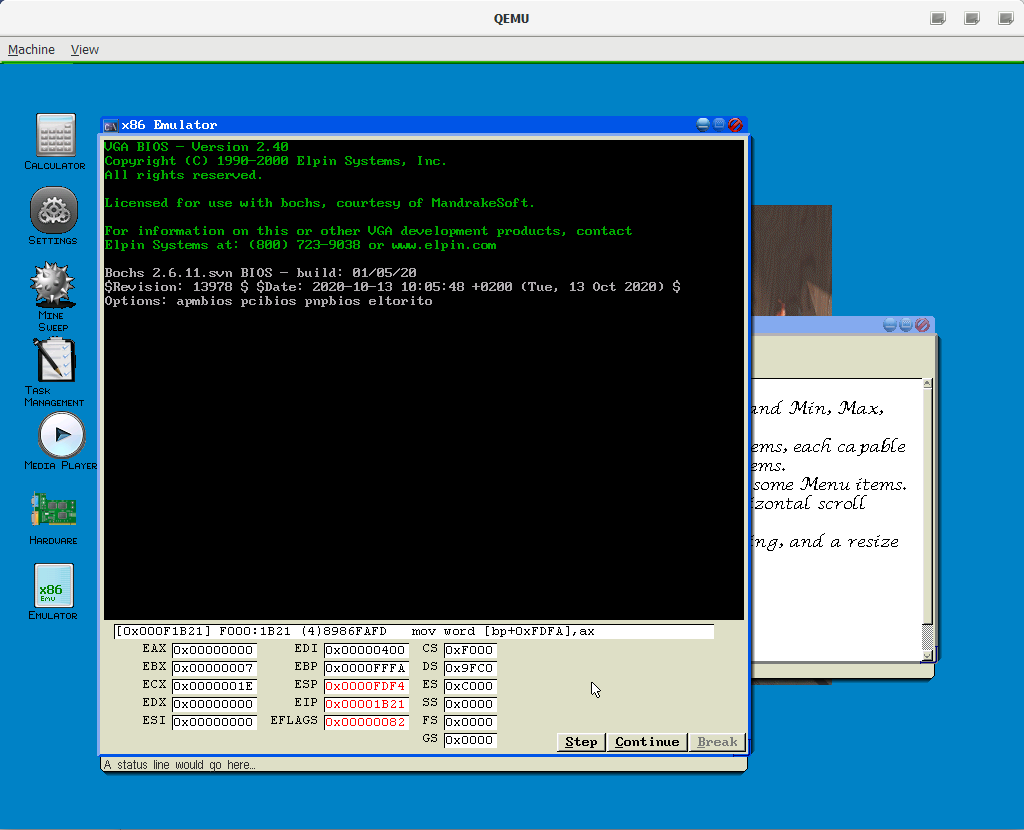1024x830 pixels.
Task: Close the background text window
Action: coord(922,325)
